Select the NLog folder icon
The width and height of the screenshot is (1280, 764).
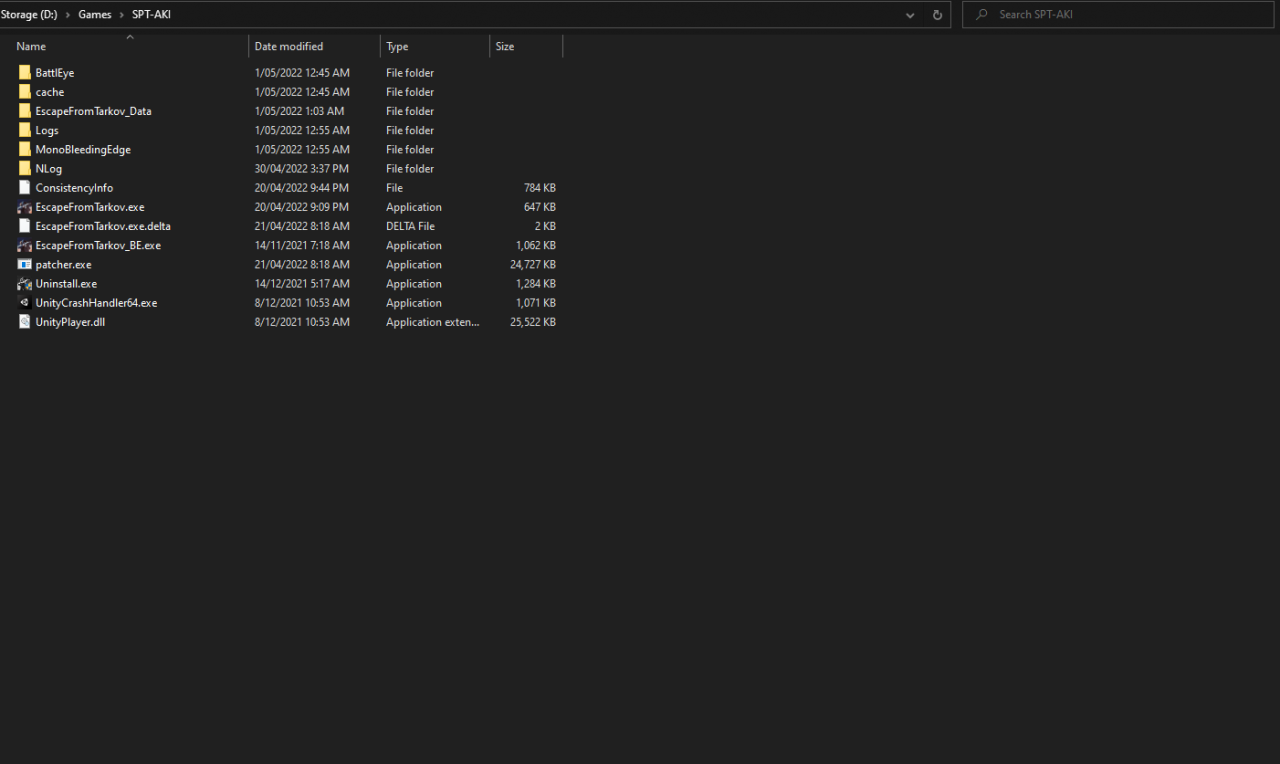pos(25,169)
